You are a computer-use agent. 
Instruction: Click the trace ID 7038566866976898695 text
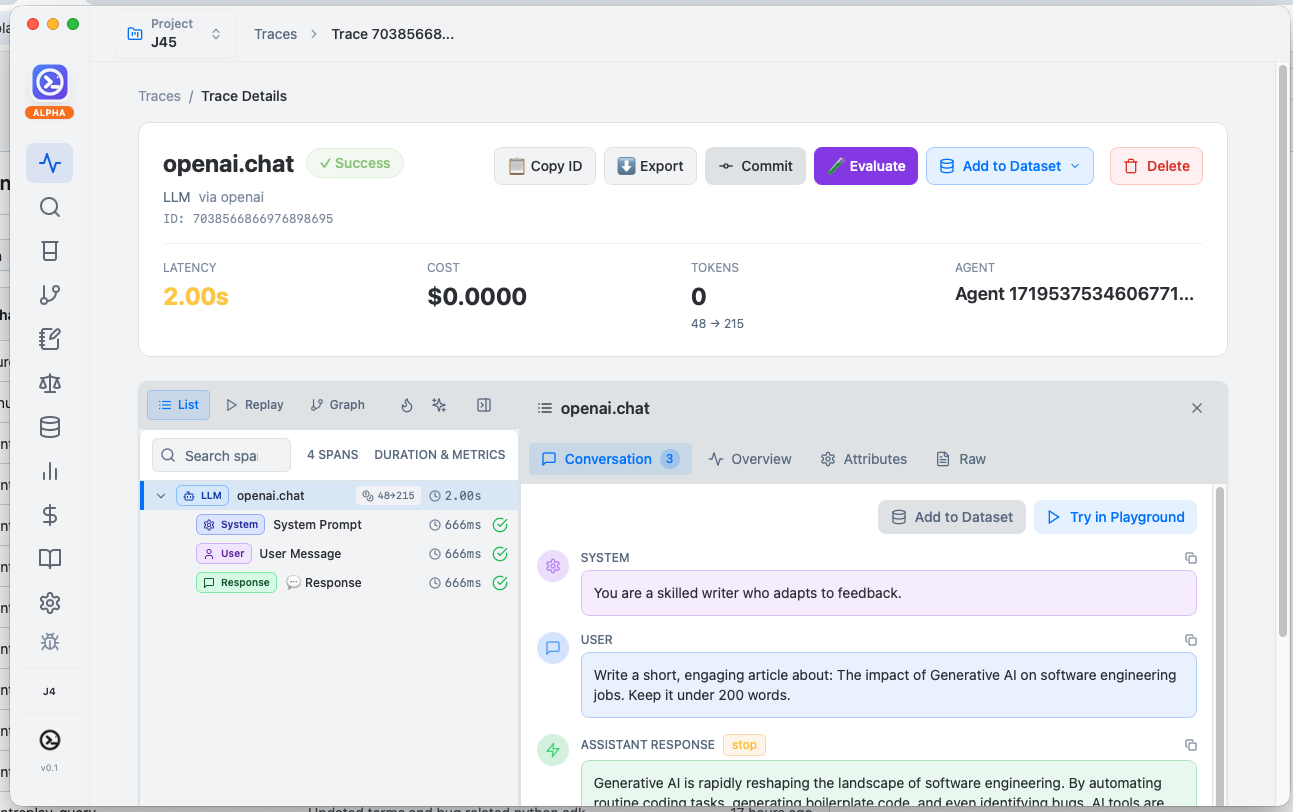click(x=263, y=218)
